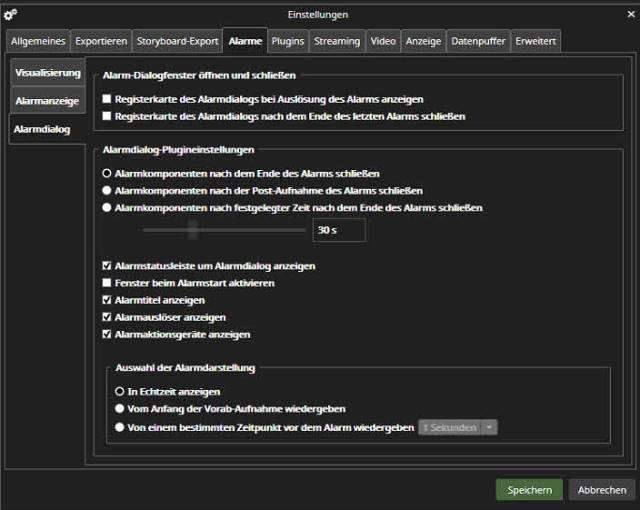Open the Storyboard-Export tab
This screenshot has width=640, height=510.
coord(177,42)
